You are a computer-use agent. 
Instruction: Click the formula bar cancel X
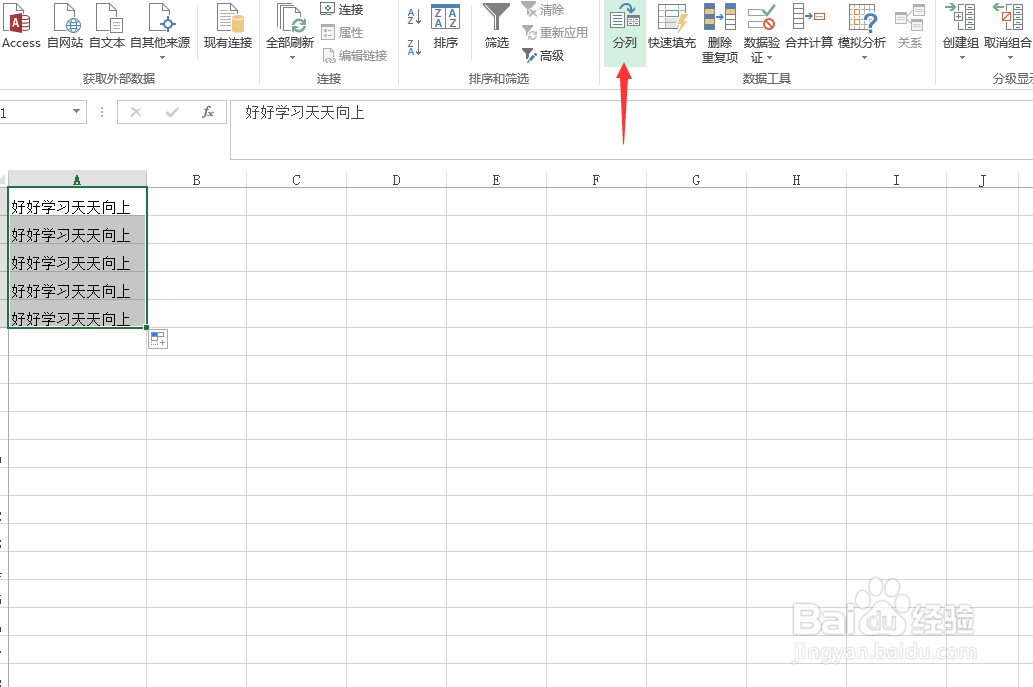pos(136,112)
